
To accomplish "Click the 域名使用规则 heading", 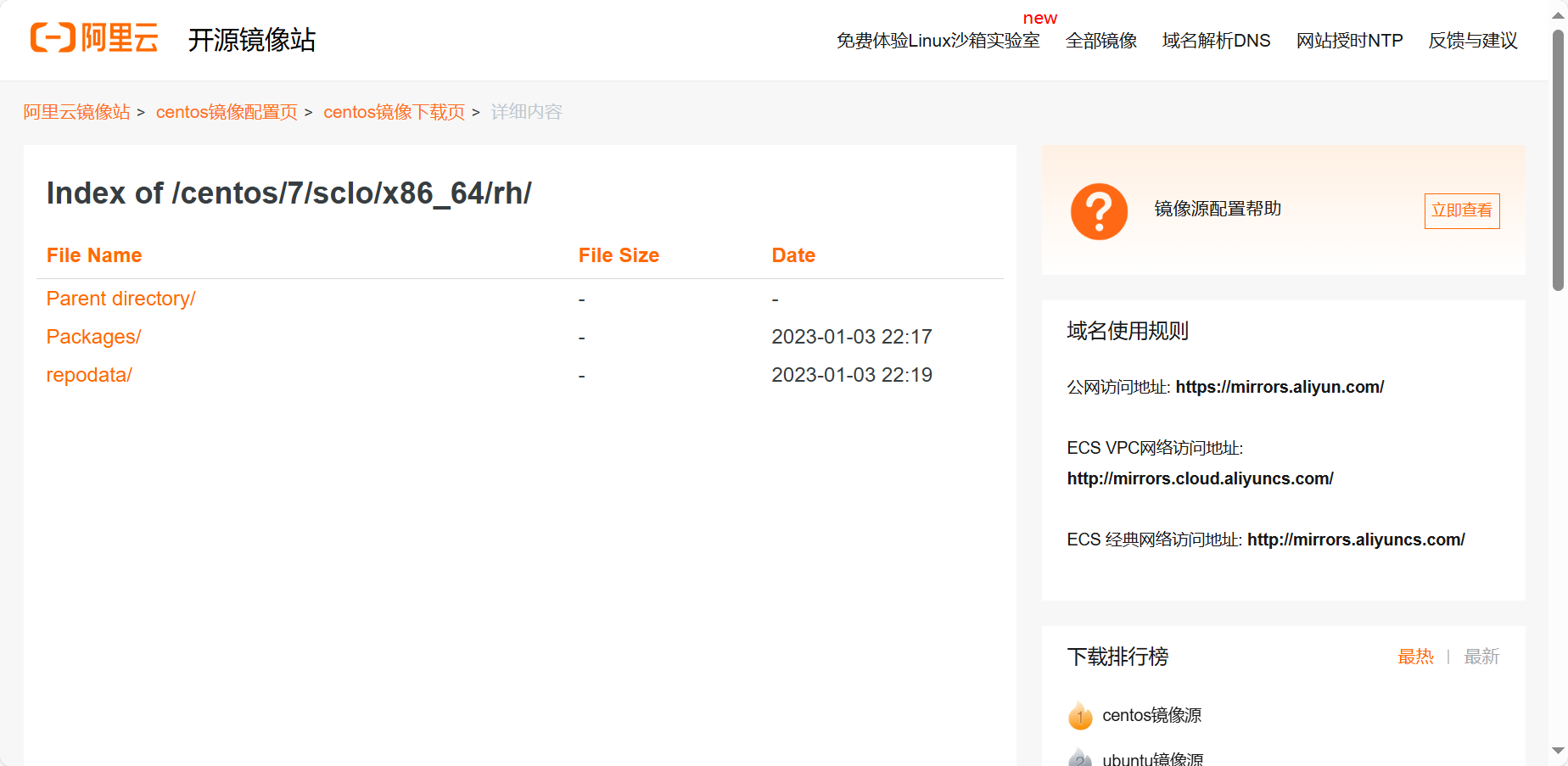I will click(1128, 331).
